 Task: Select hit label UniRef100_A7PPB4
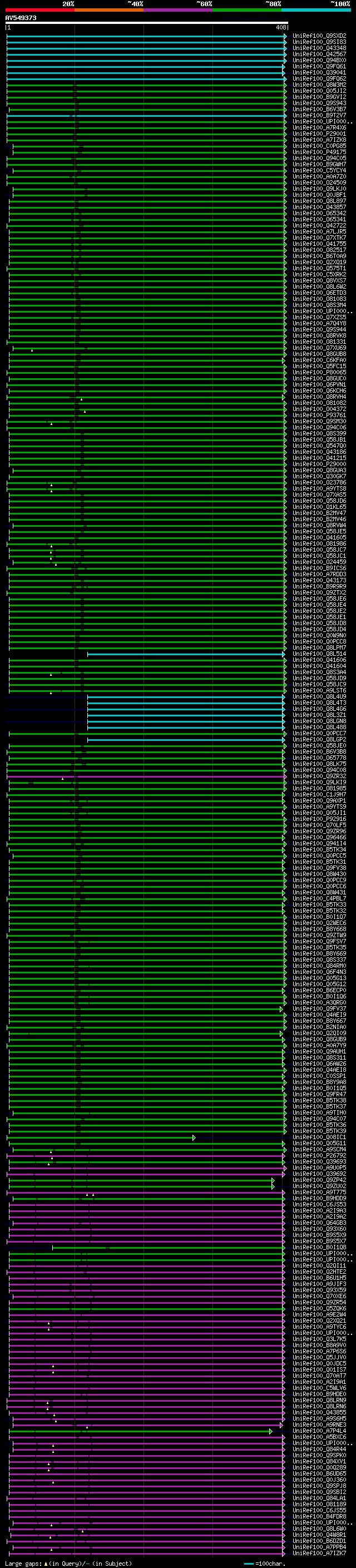(319, 1547)
